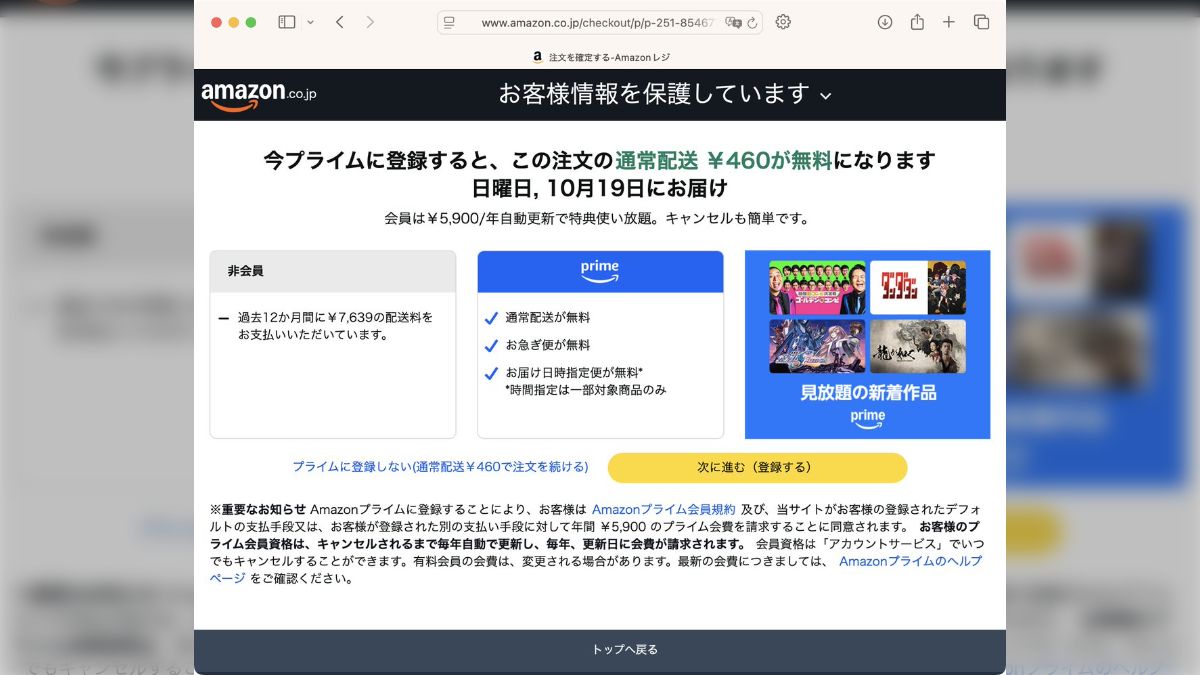Navigate forward in browser history
1200x675 pixels.
369,21
